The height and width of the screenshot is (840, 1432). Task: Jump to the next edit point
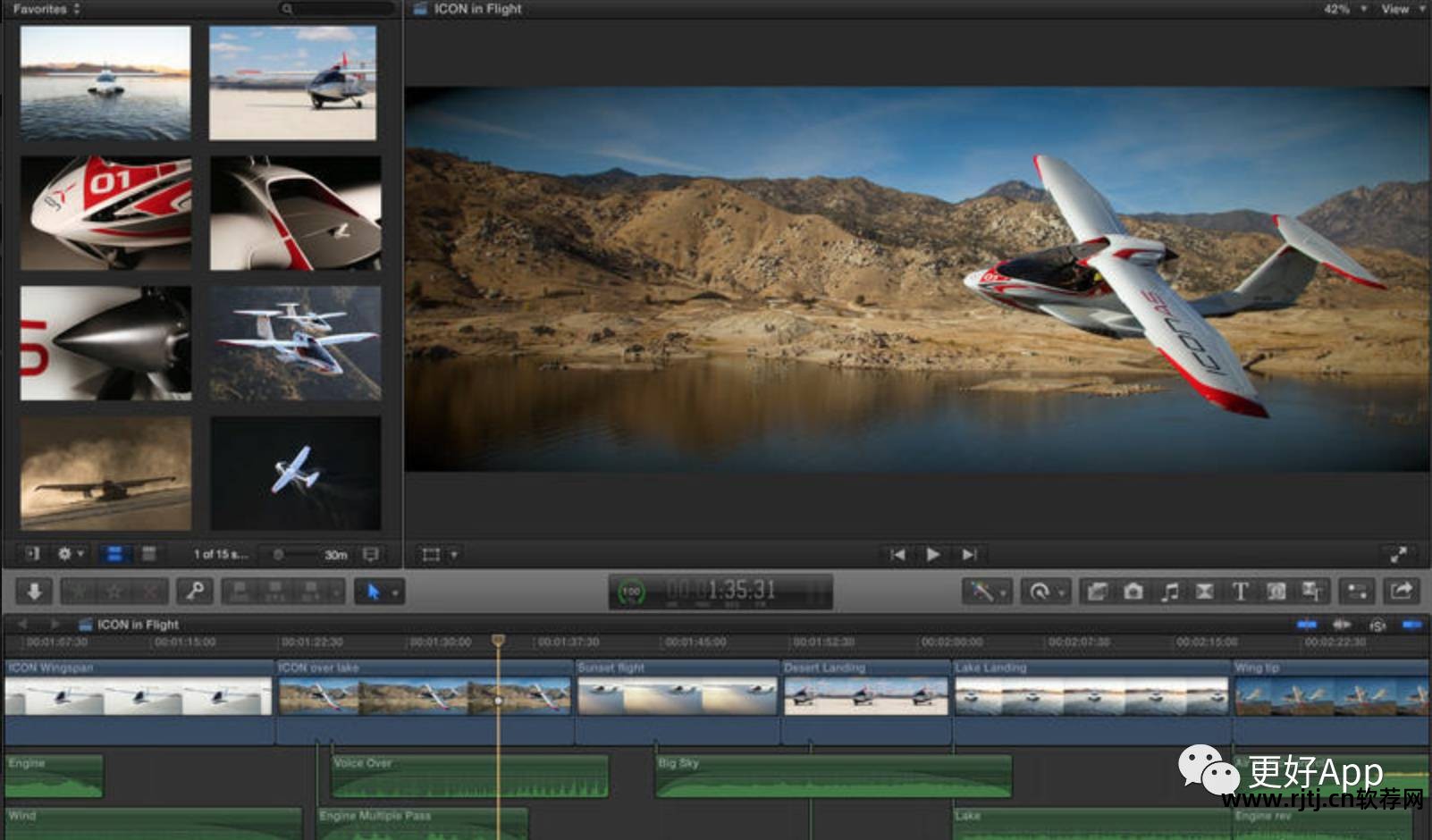(969, 554)
